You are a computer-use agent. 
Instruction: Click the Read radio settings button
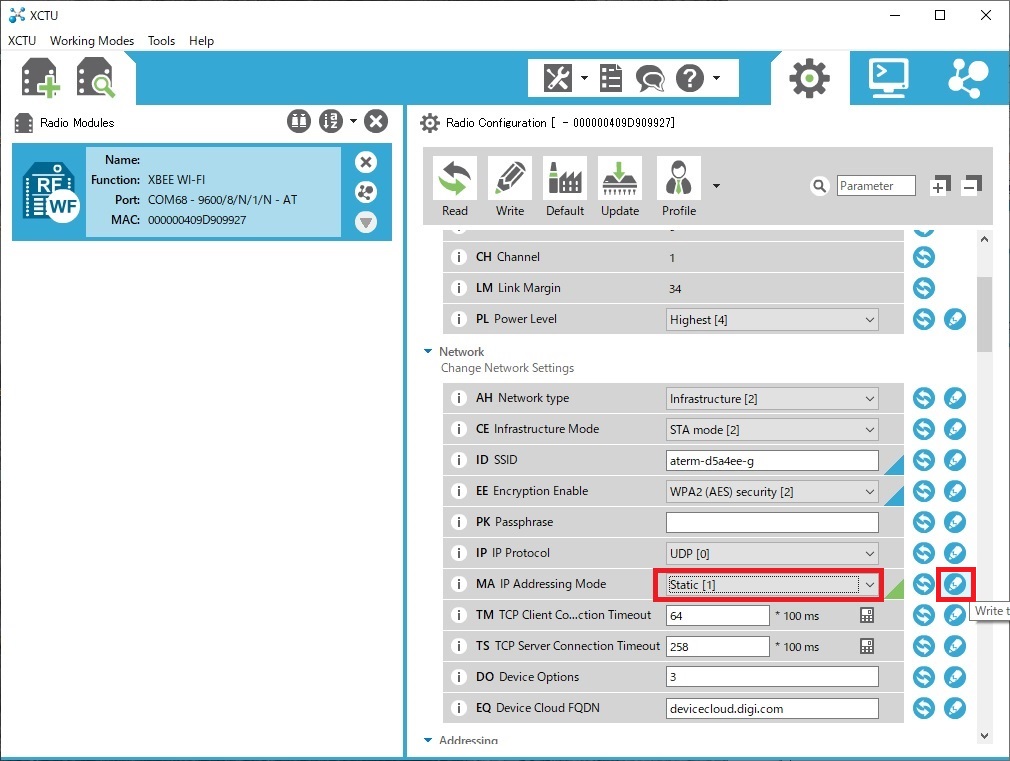455,187
